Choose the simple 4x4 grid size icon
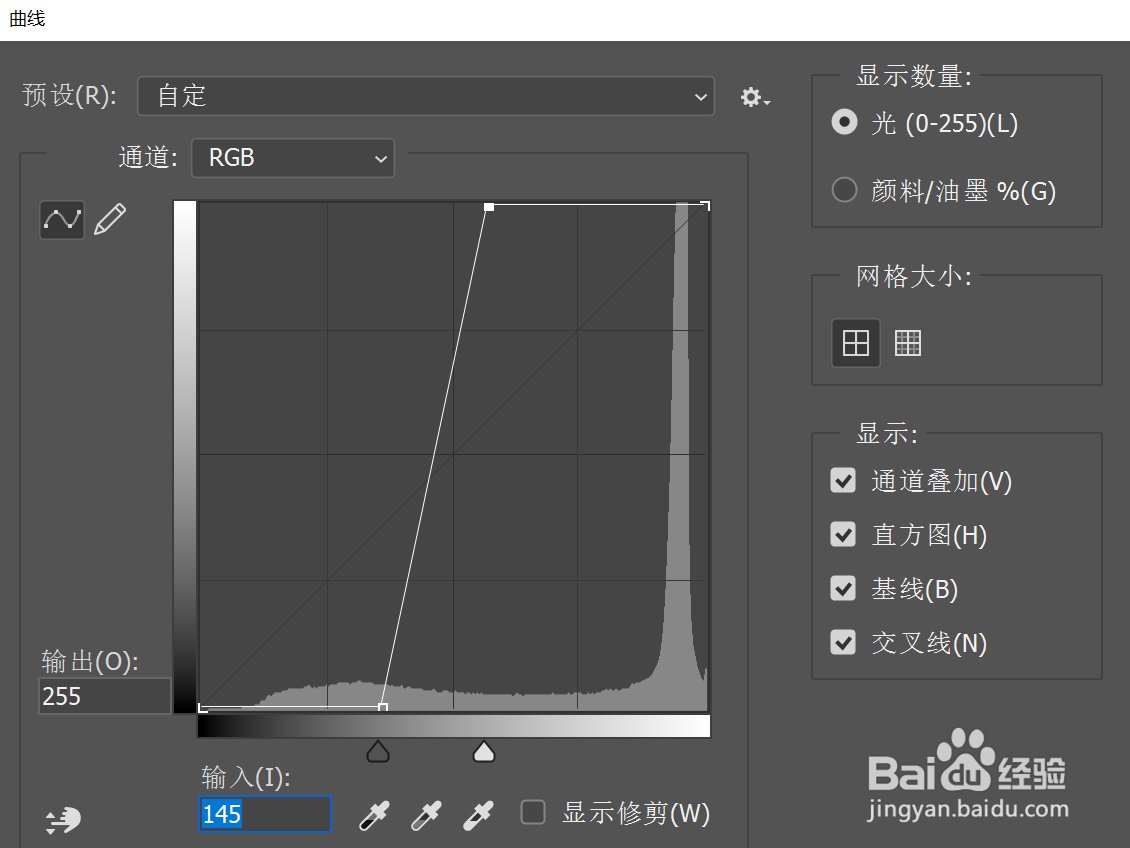The image size is (1130, 848). (x=855, y=343)
